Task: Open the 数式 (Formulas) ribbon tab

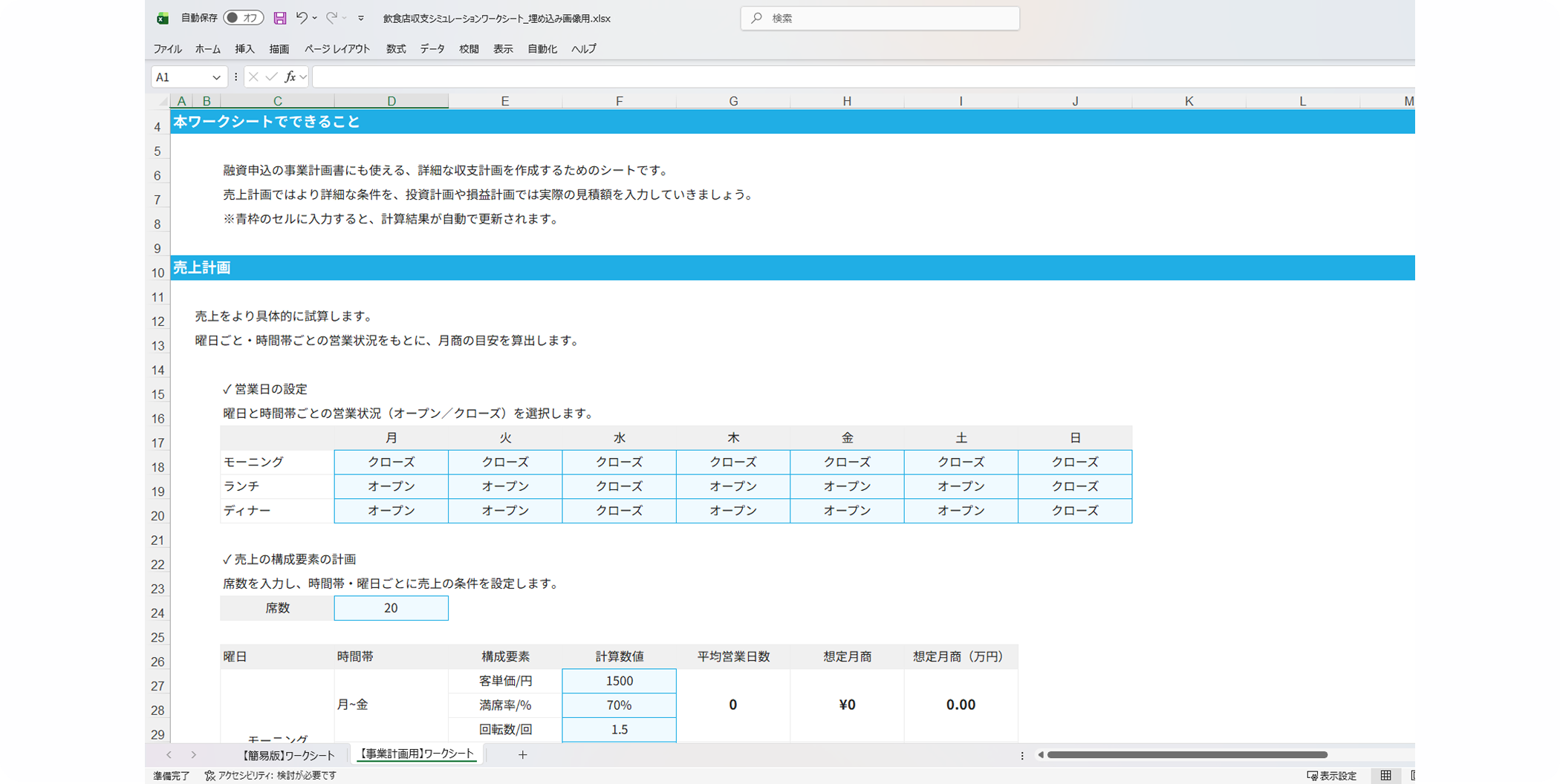Action: (x=395, y=49)
